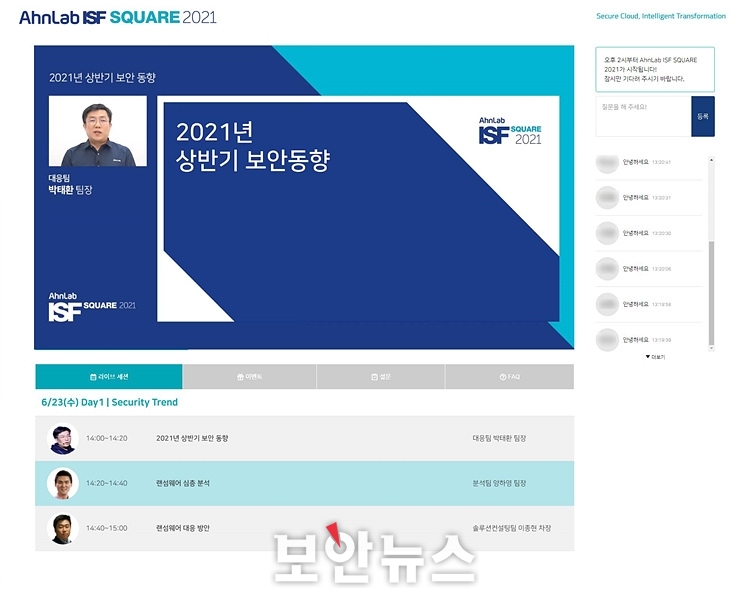
Task: Click the AhnLab ISF SQUARE 2021 logo under the presenter
Action: (x=92, y=307)
